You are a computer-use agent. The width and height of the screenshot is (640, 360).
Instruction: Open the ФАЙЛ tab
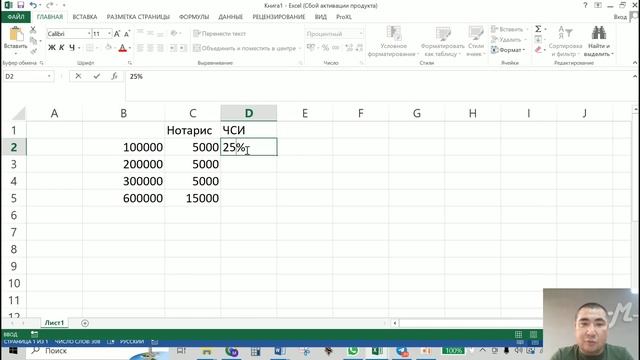[x=16, y=17]
